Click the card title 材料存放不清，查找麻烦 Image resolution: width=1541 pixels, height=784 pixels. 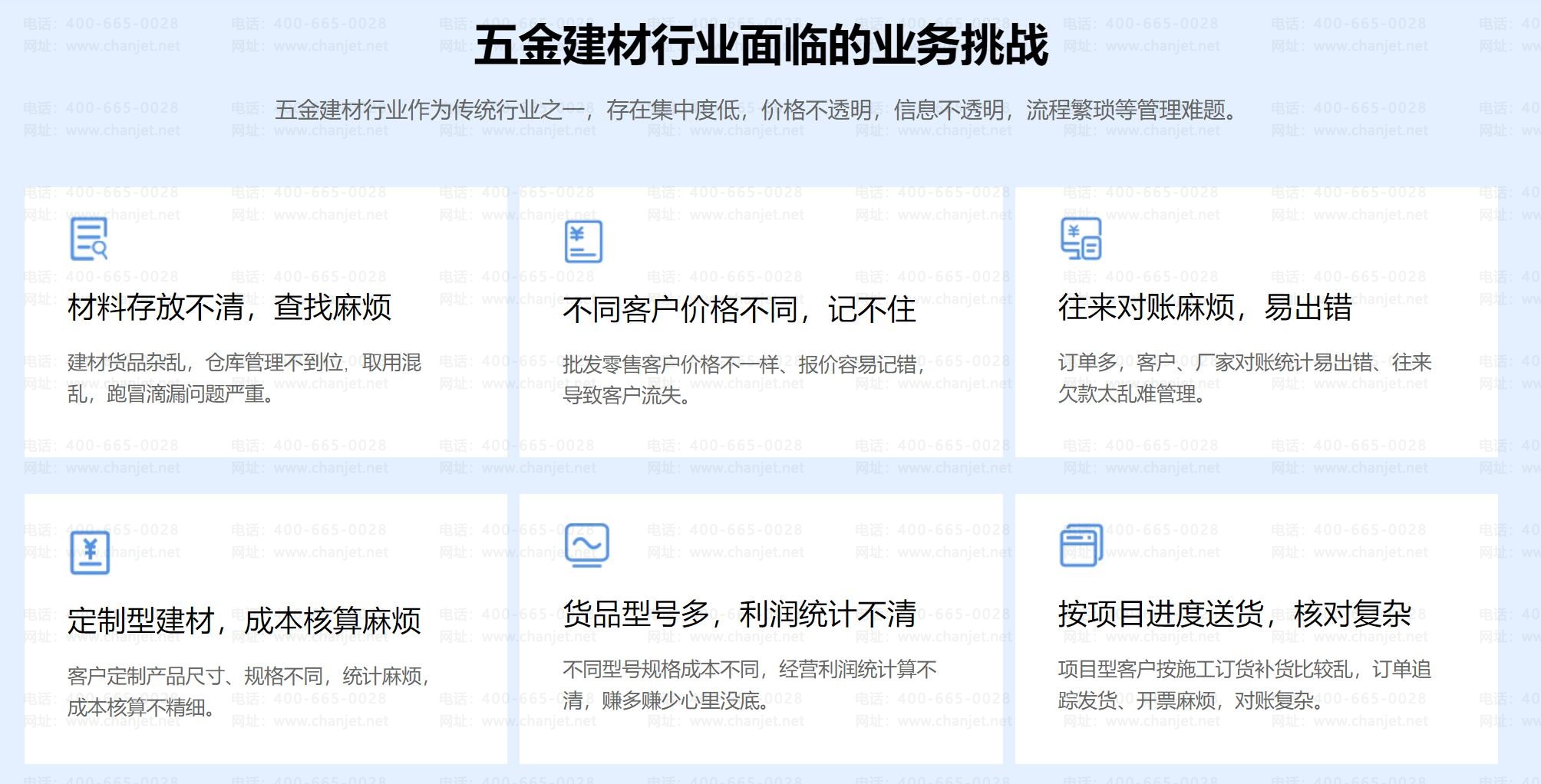[x=229, y=308]
